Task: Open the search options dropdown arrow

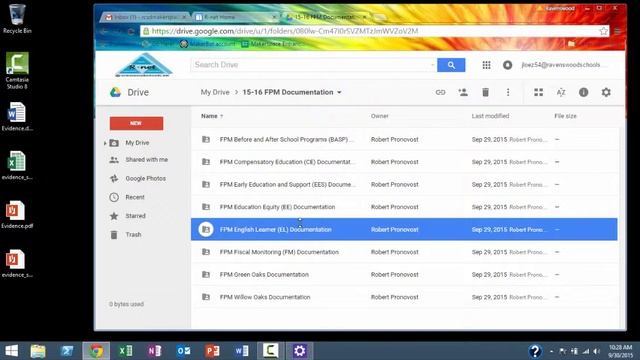Action: point(432,65)
